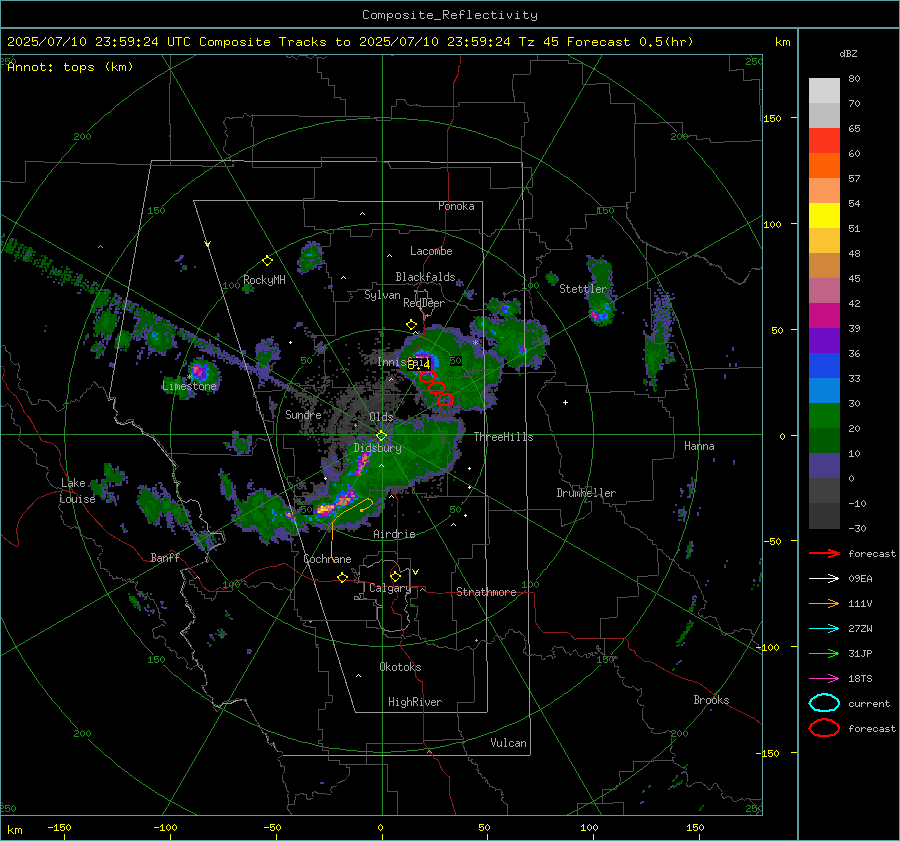Pick the bright green 20–30 dBZ swatch
900x841 pixels.
click(x=824, y=416)
